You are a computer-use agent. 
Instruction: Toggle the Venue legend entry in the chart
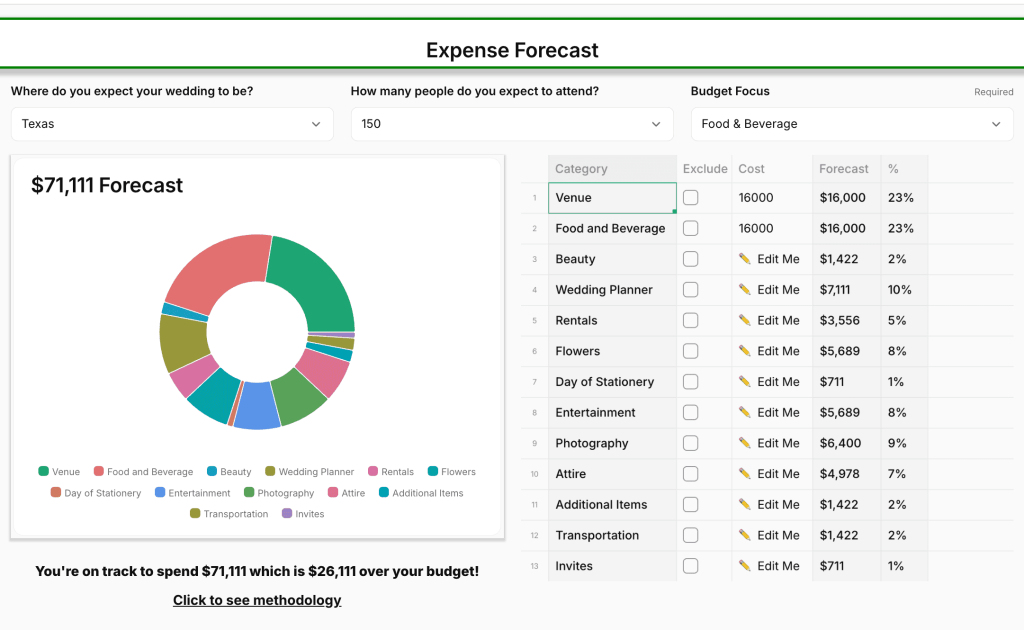[x=59, y=472]
